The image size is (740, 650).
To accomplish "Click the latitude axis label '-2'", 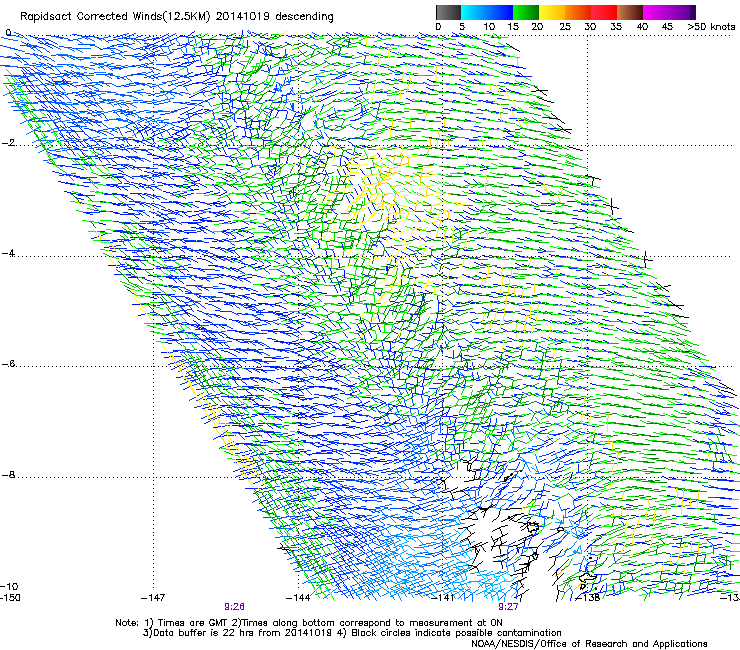I will 8,143.
